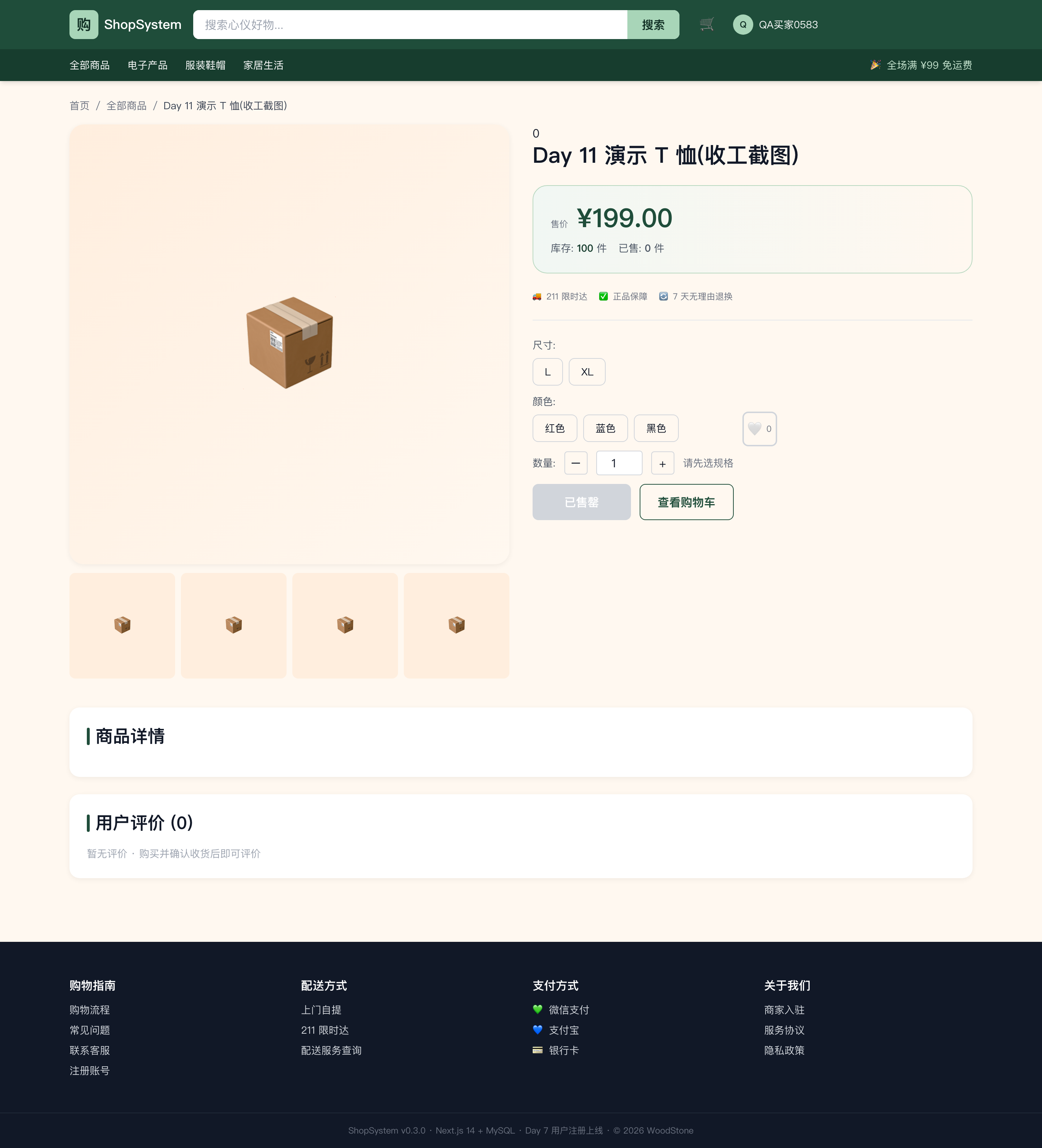Choose size XL
Viewport: 1042px width, 1148px height.
[587, 372]
